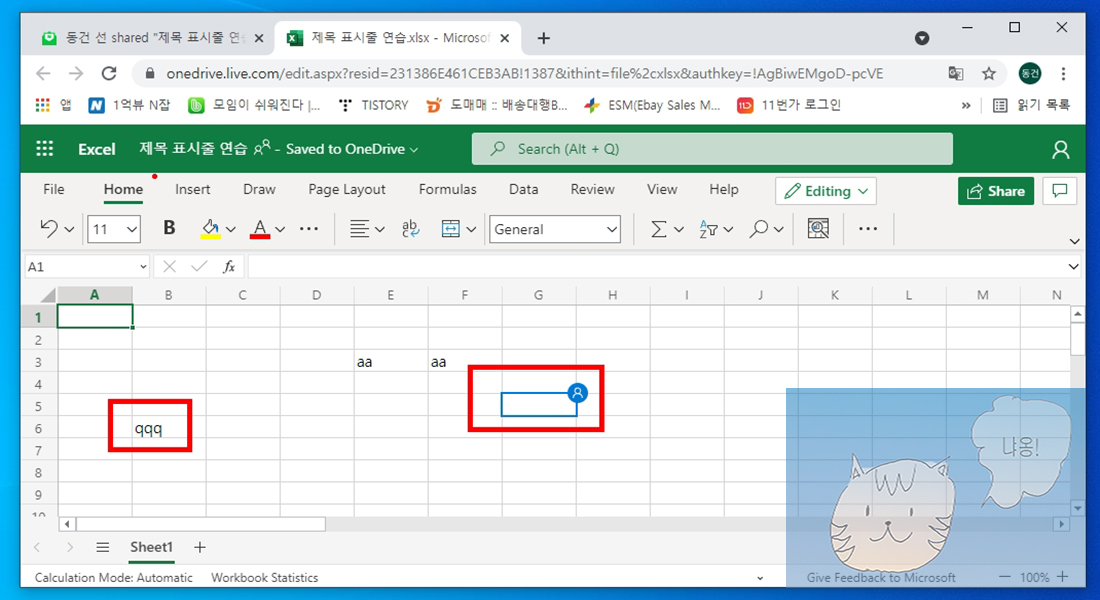Click the account profile icon in Excel header
Viewport: 1100px width, 600px height.
[1060, 149]
